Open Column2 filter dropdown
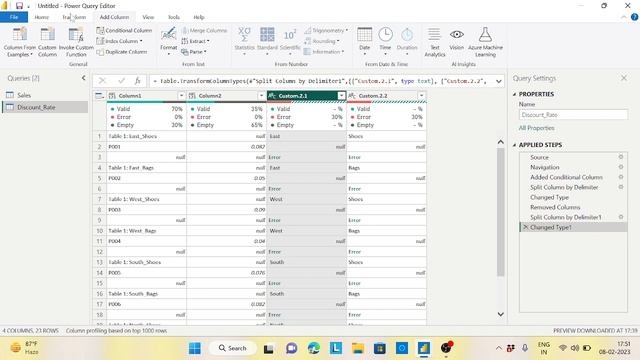This screenshot has width=640, height=360. point(261,96)
